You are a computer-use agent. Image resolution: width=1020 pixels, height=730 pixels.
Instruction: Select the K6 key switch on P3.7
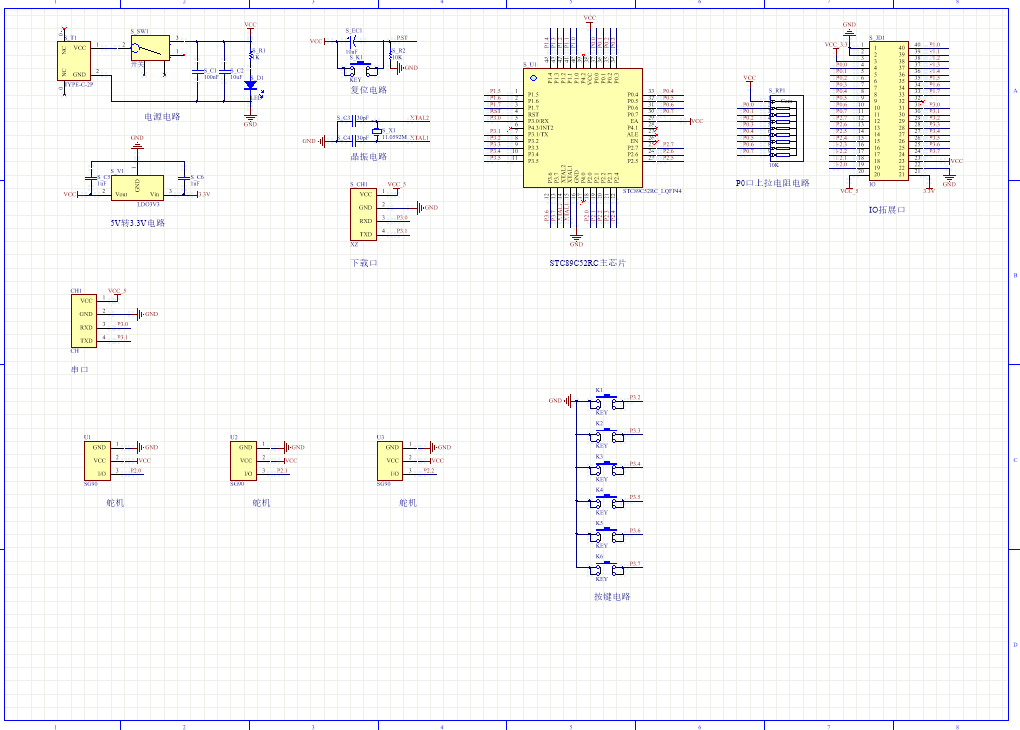click(x=604, y=568)
